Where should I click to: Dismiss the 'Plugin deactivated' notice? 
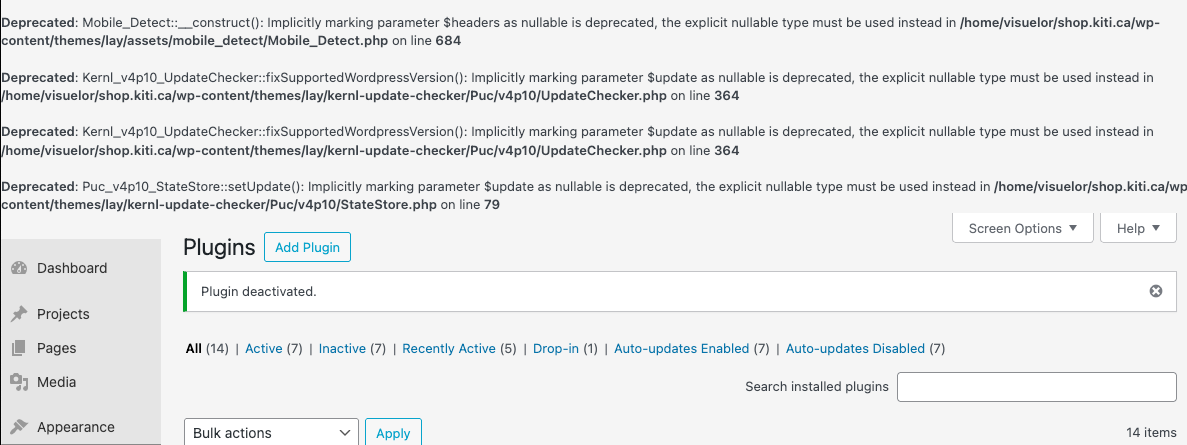coord(1156,291)
